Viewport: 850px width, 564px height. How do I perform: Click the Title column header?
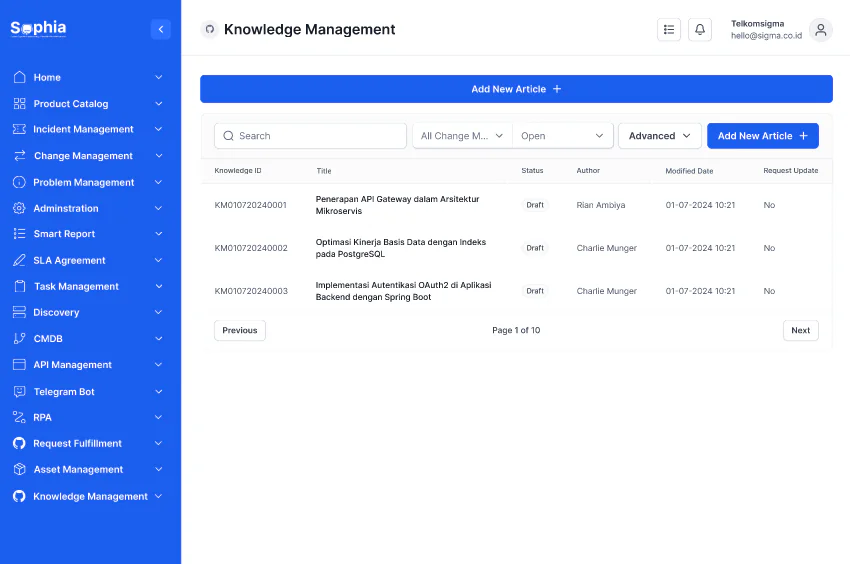tap(324, 171)
